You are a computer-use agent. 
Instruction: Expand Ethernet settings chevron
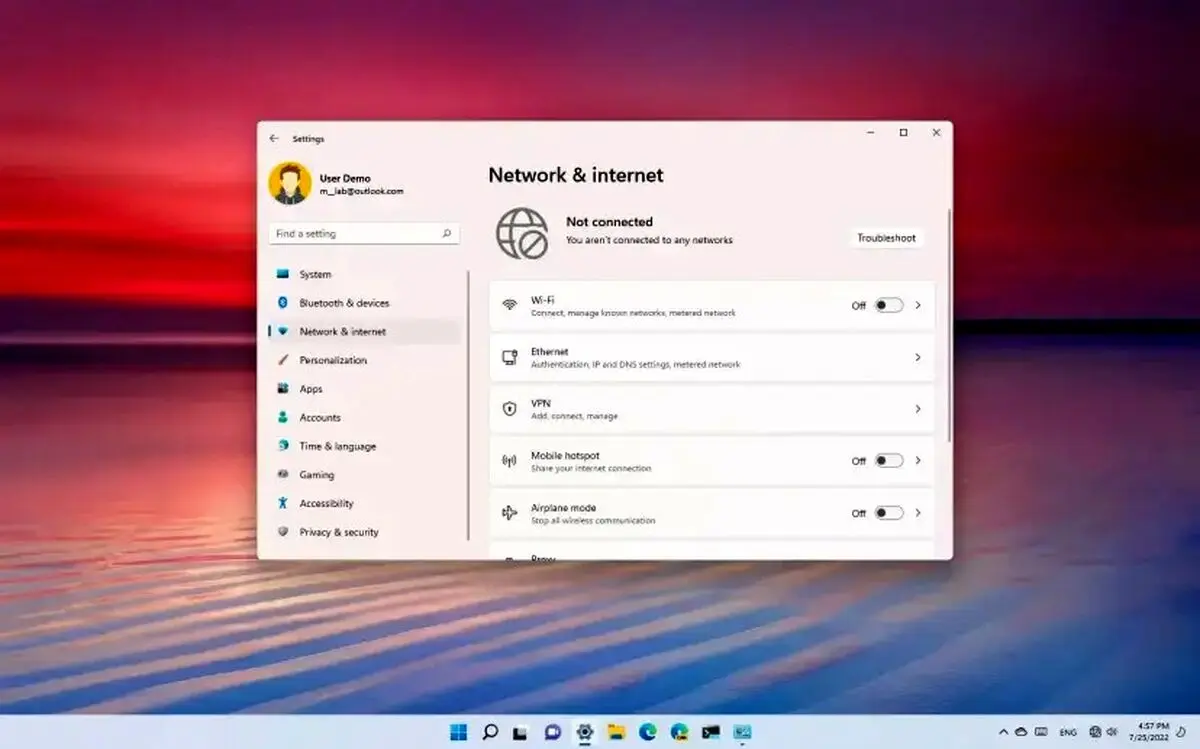pos(918,357)
